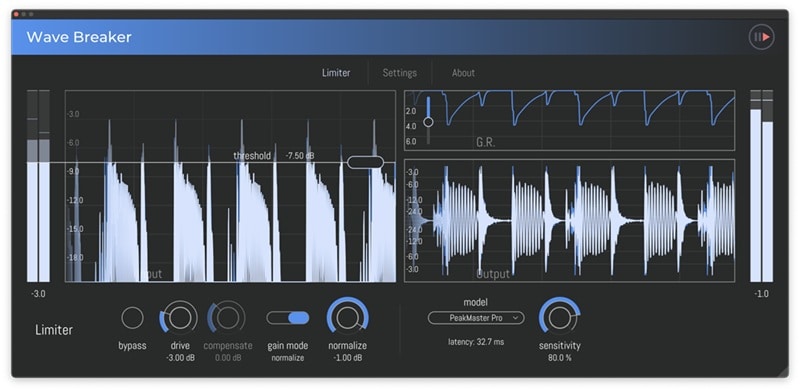Screen dimensions: 800x391
Task: Switch to the Limiter tab
Action: coord(336,72)
